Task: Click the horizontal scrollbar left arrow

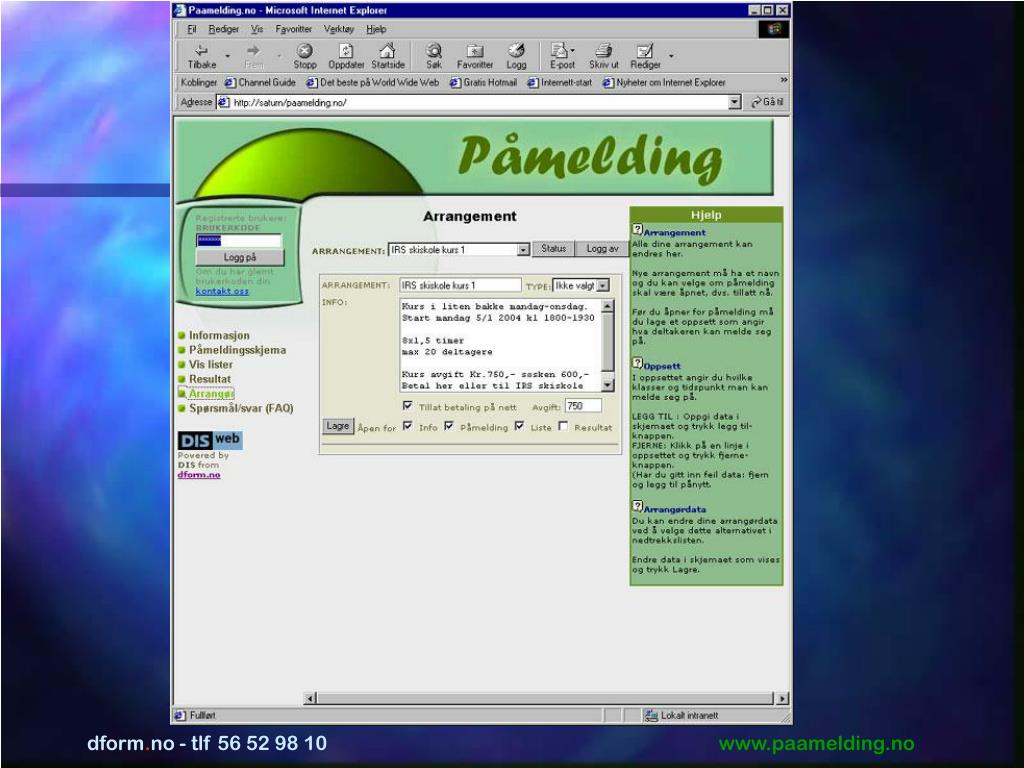Action: pos(310,698)
